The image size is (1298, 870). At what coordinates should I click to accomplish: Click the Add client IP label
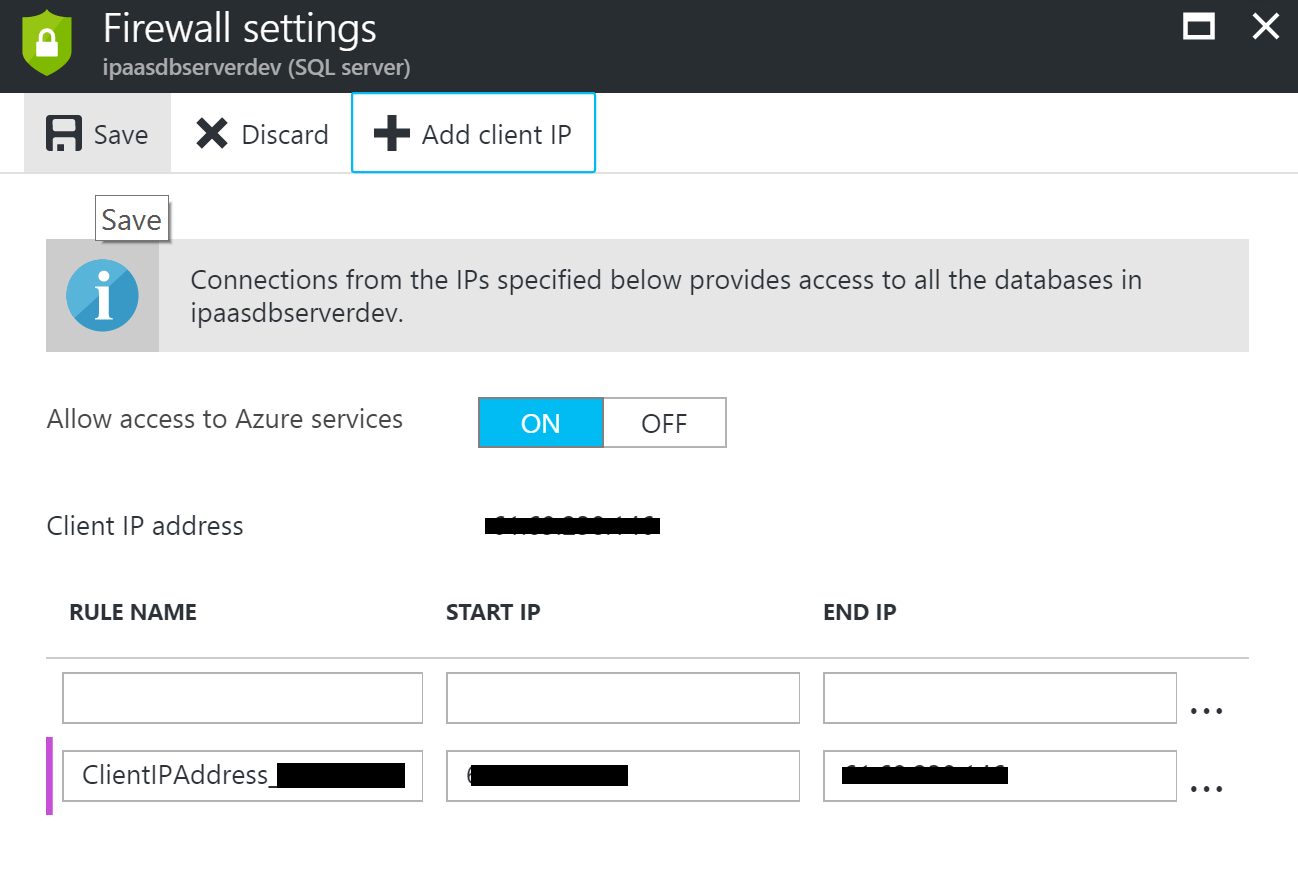(x=497, y=135)
